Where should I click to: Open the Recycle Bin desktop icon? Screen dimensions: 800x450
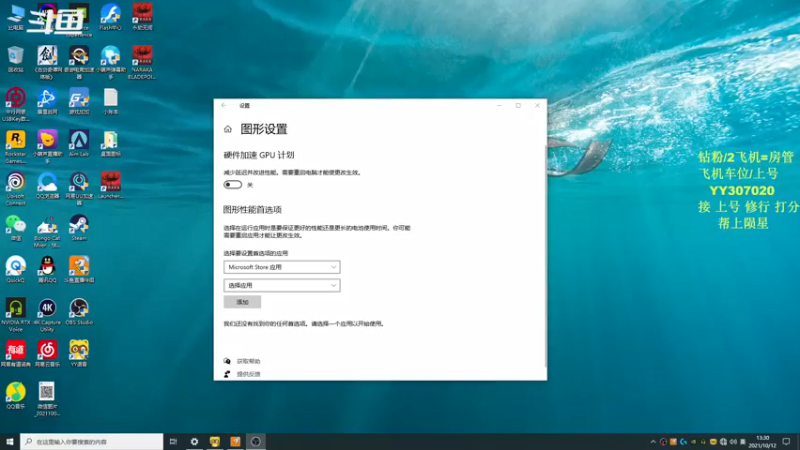click(15, 59)
